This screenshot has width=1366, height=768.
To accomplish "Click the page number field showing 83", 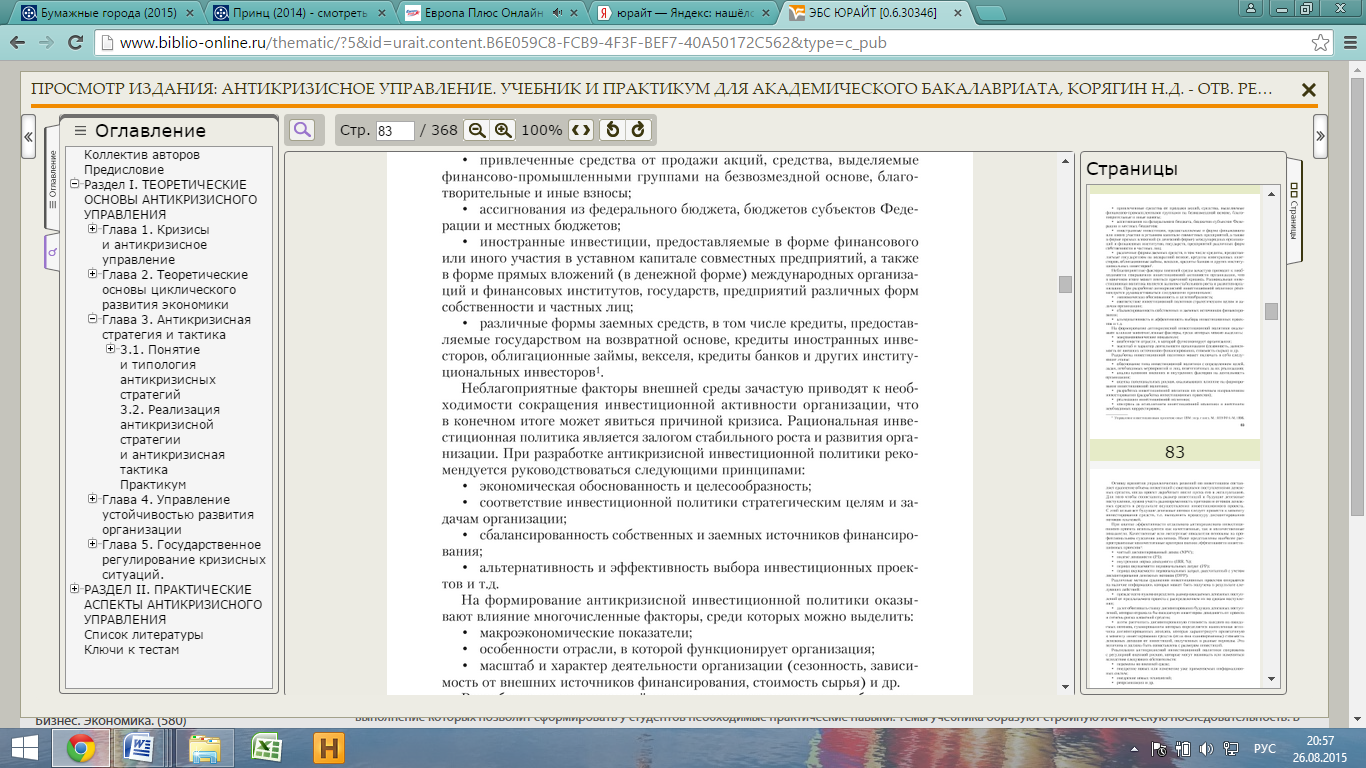I will 395,131.
